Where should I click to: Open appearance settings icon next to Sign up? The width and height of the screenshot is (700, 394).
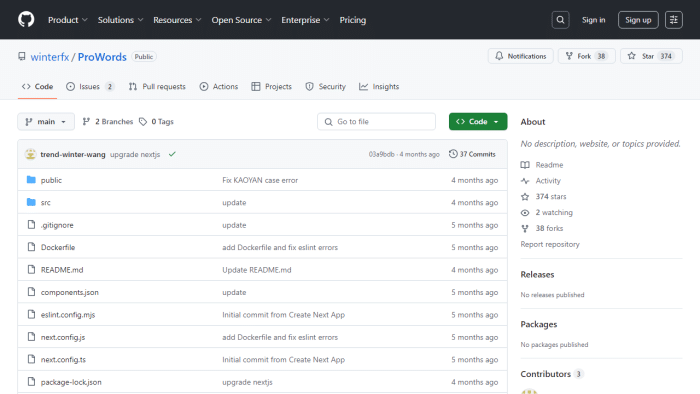click(674, 20)
